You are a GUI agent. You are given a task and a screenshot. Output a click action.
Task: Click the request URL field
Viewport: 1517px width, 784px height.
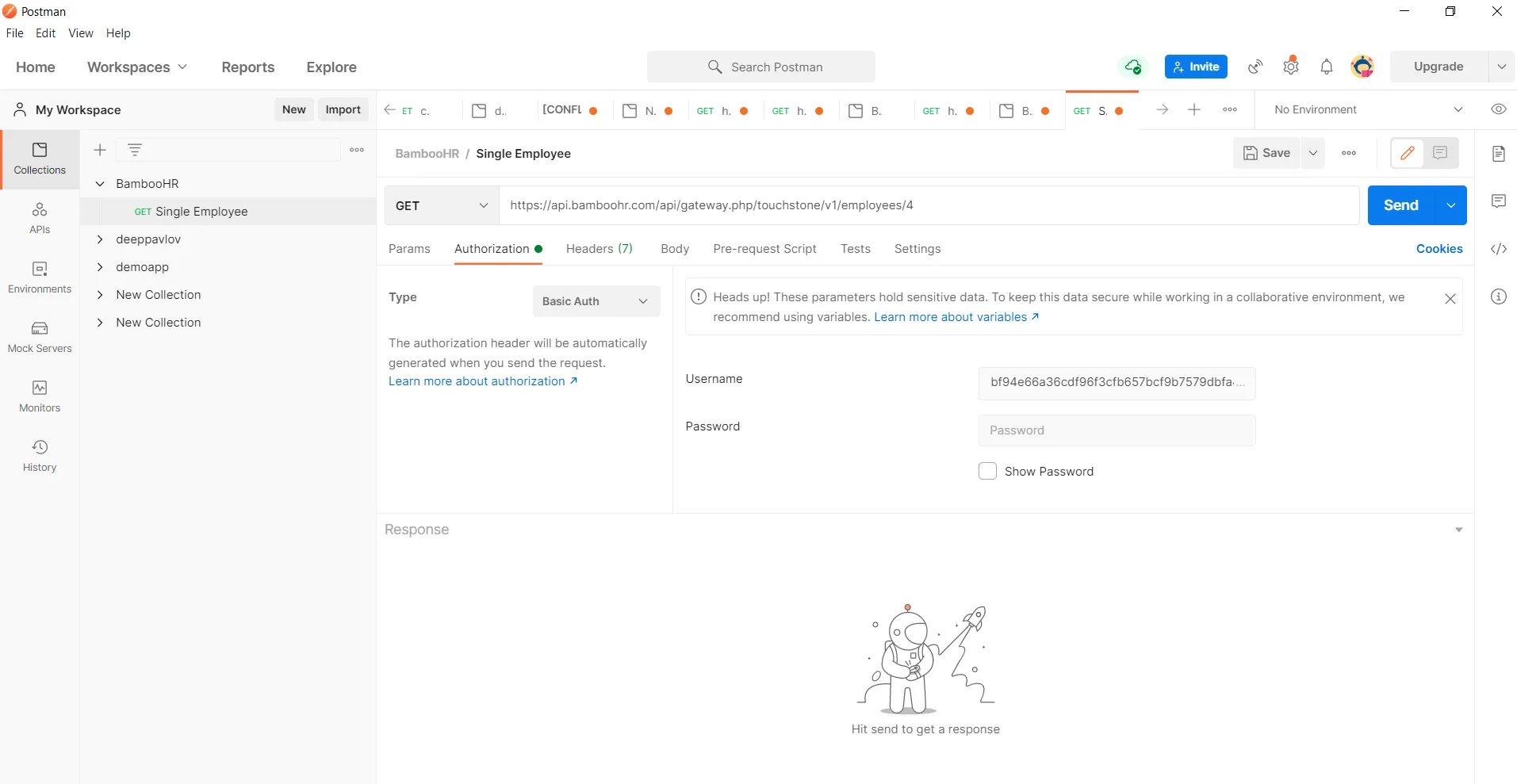click(x=929, y=205)
